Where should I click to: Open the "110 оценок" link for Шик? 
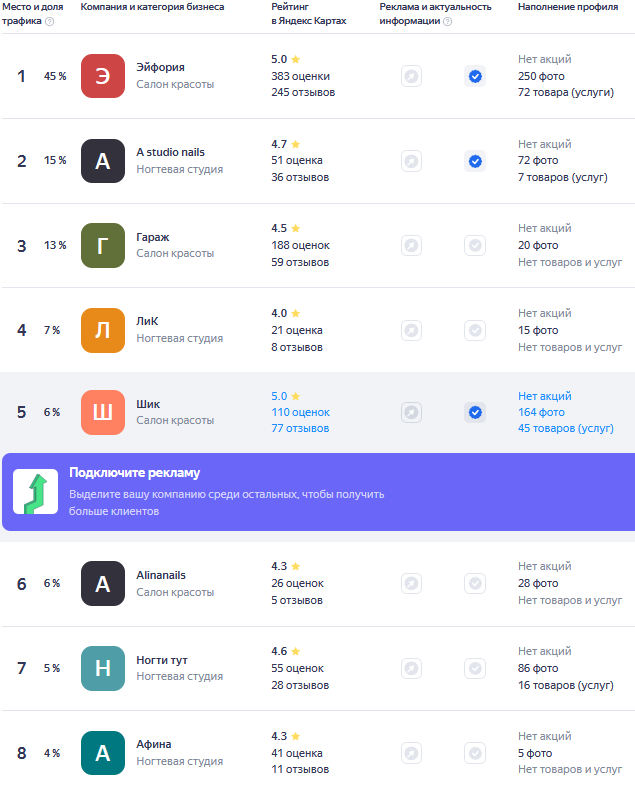pyautogui.click(x=300, y=412)
